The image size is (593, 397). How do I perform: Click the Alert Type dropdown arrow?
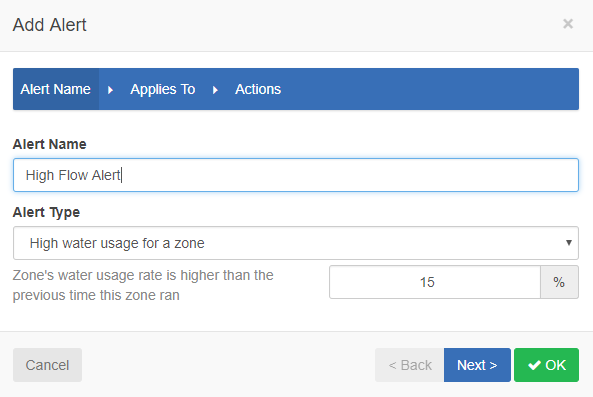(568, 243)
